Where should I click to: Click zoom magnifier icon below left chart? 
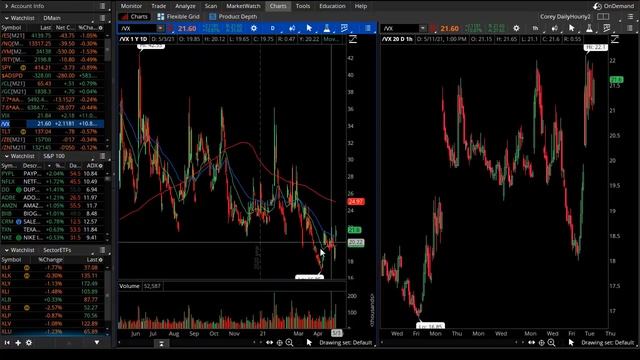[x=289, y=343]
